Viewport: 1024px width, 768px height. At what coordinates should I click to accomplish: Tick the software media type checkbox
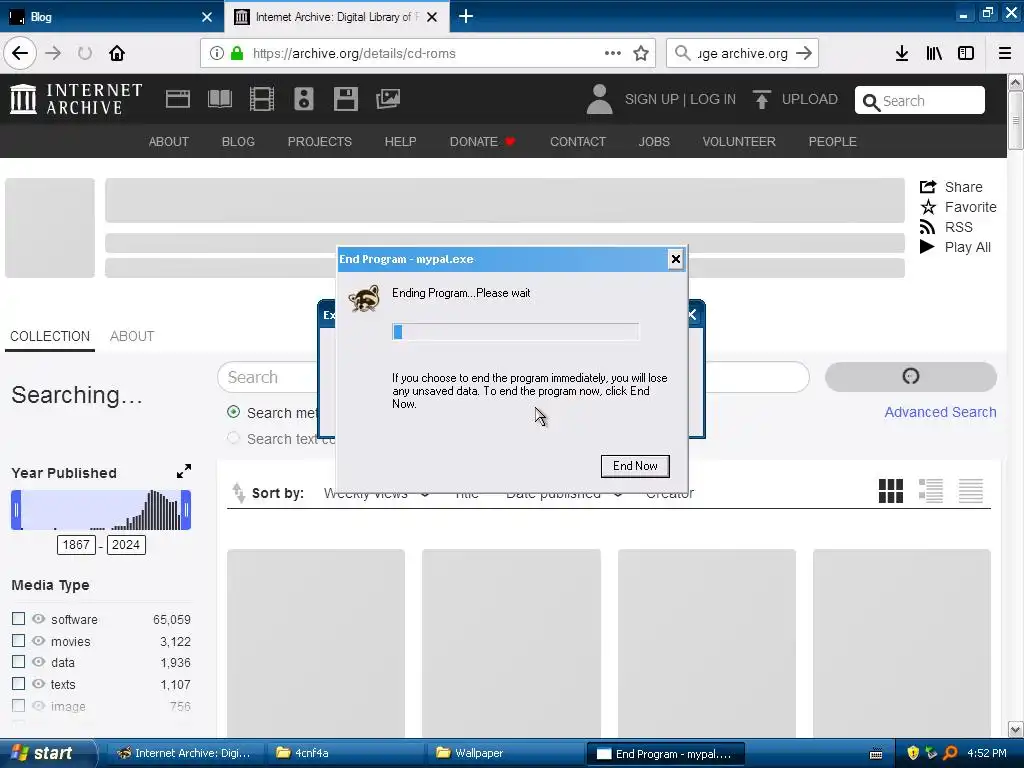point(18,618)
